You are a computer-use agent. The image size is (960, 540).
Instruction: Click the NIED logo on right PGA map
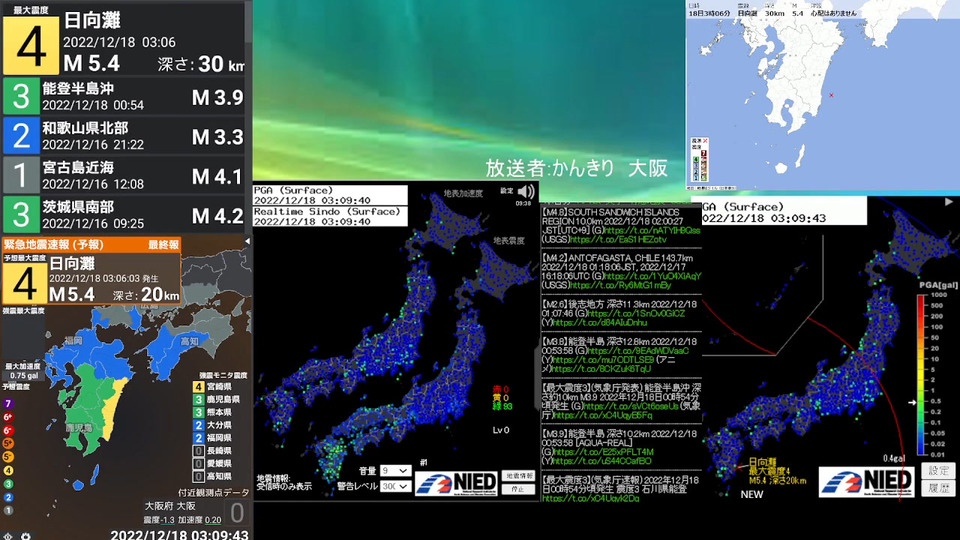point(867,481)
